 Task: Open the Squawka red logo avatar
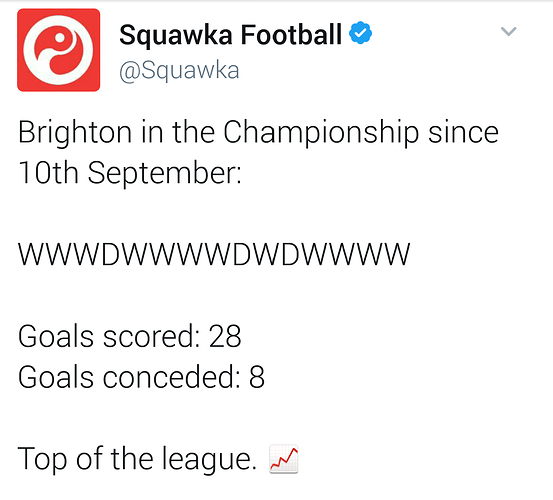pos(59,50)
